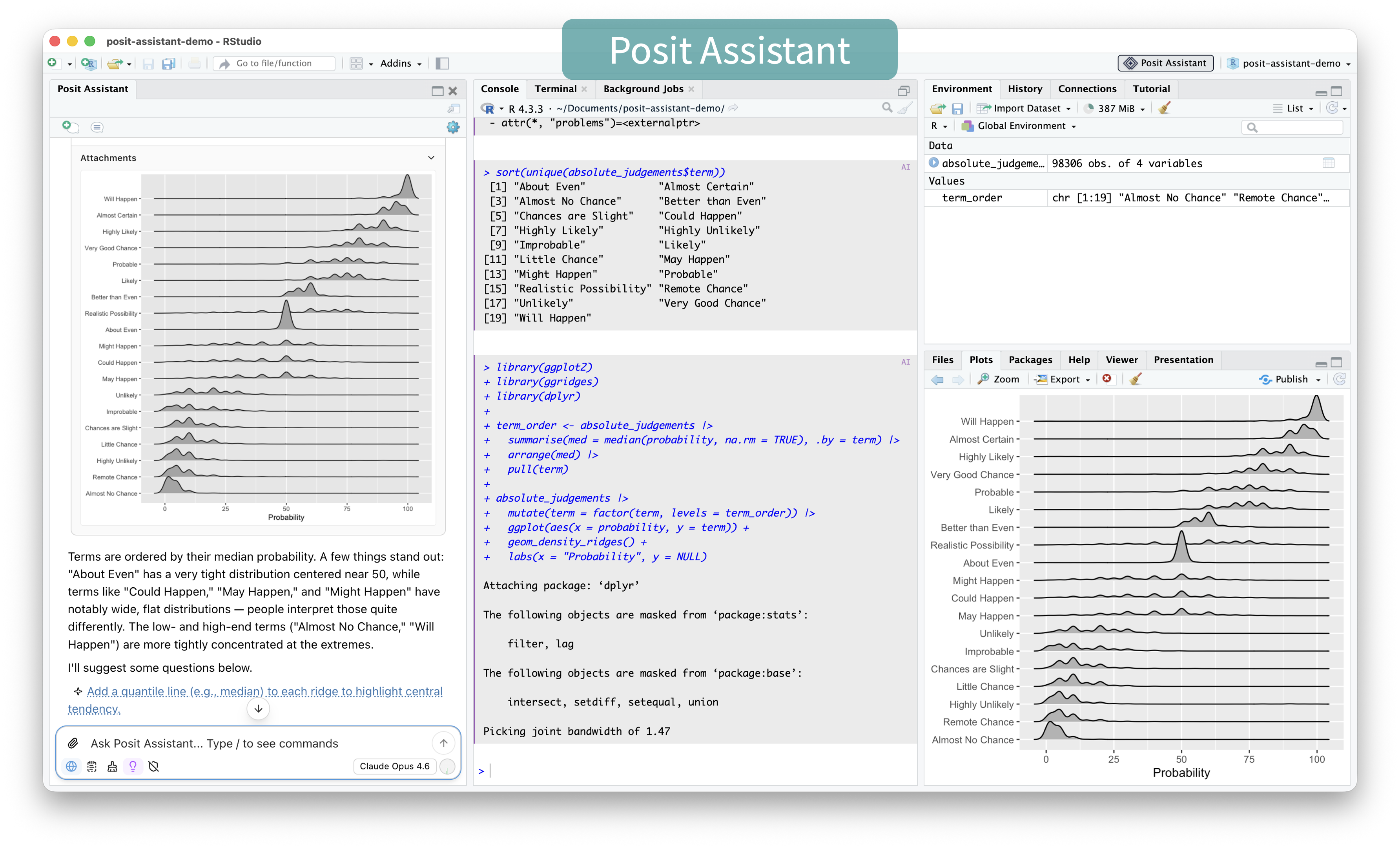
Task: Expand the absolute_judgements data object
Action: tap(933, 163)
